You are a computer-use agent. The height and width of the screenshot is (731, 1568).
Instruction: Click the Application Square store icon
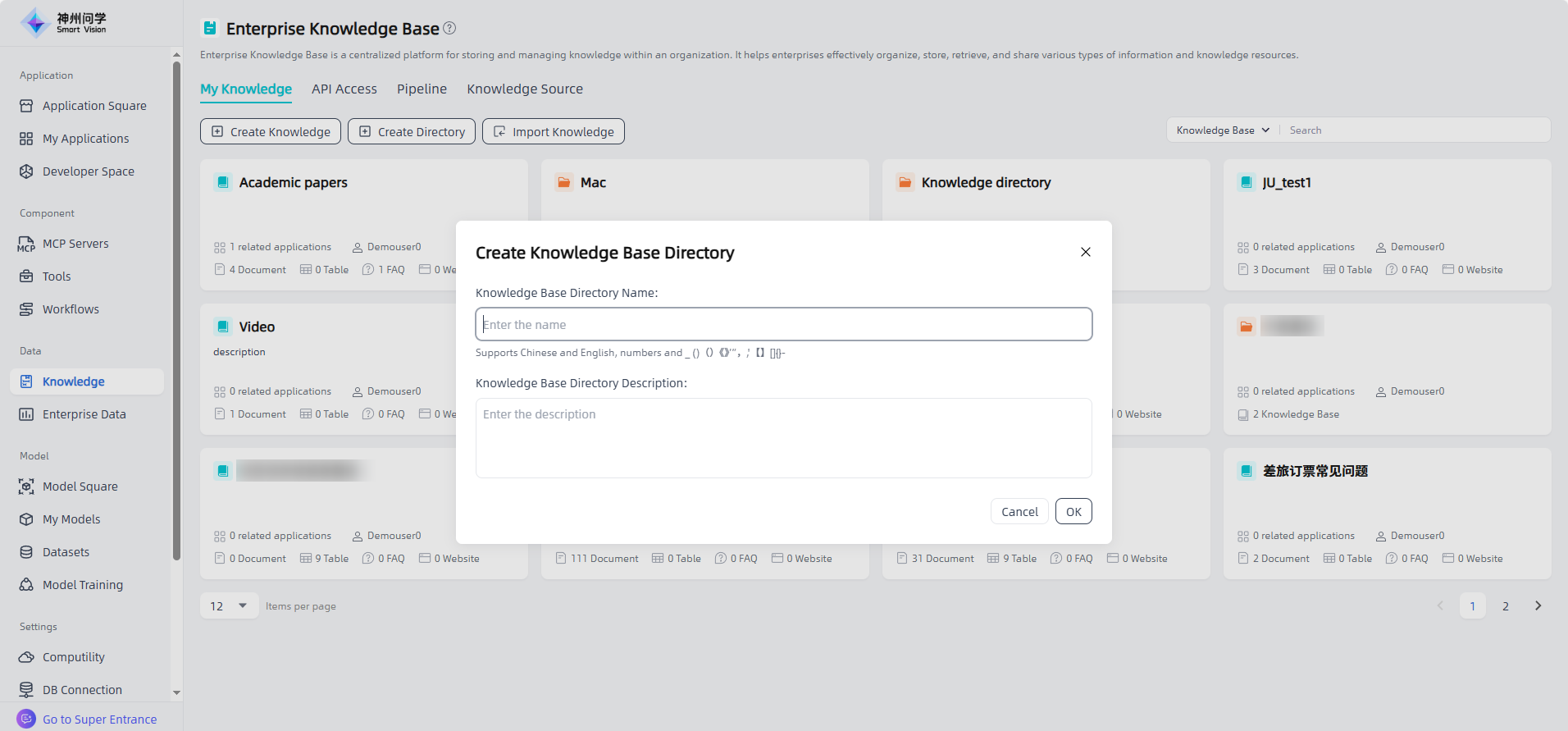coord(26,106)
